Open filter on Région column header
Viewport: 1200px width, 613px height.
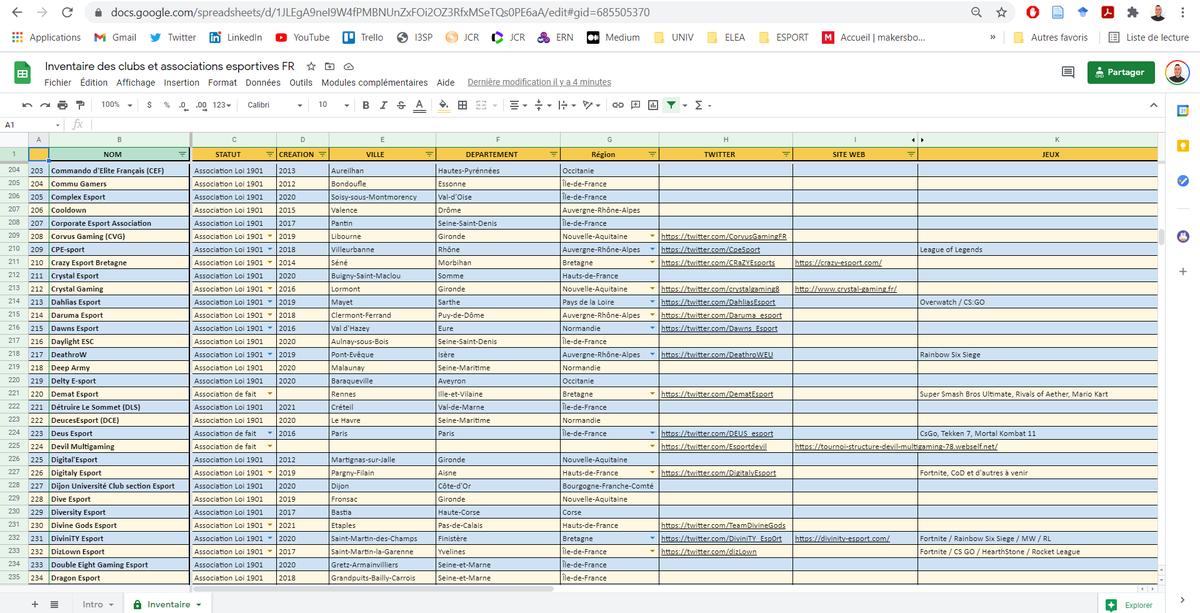(x=652, y=154)
